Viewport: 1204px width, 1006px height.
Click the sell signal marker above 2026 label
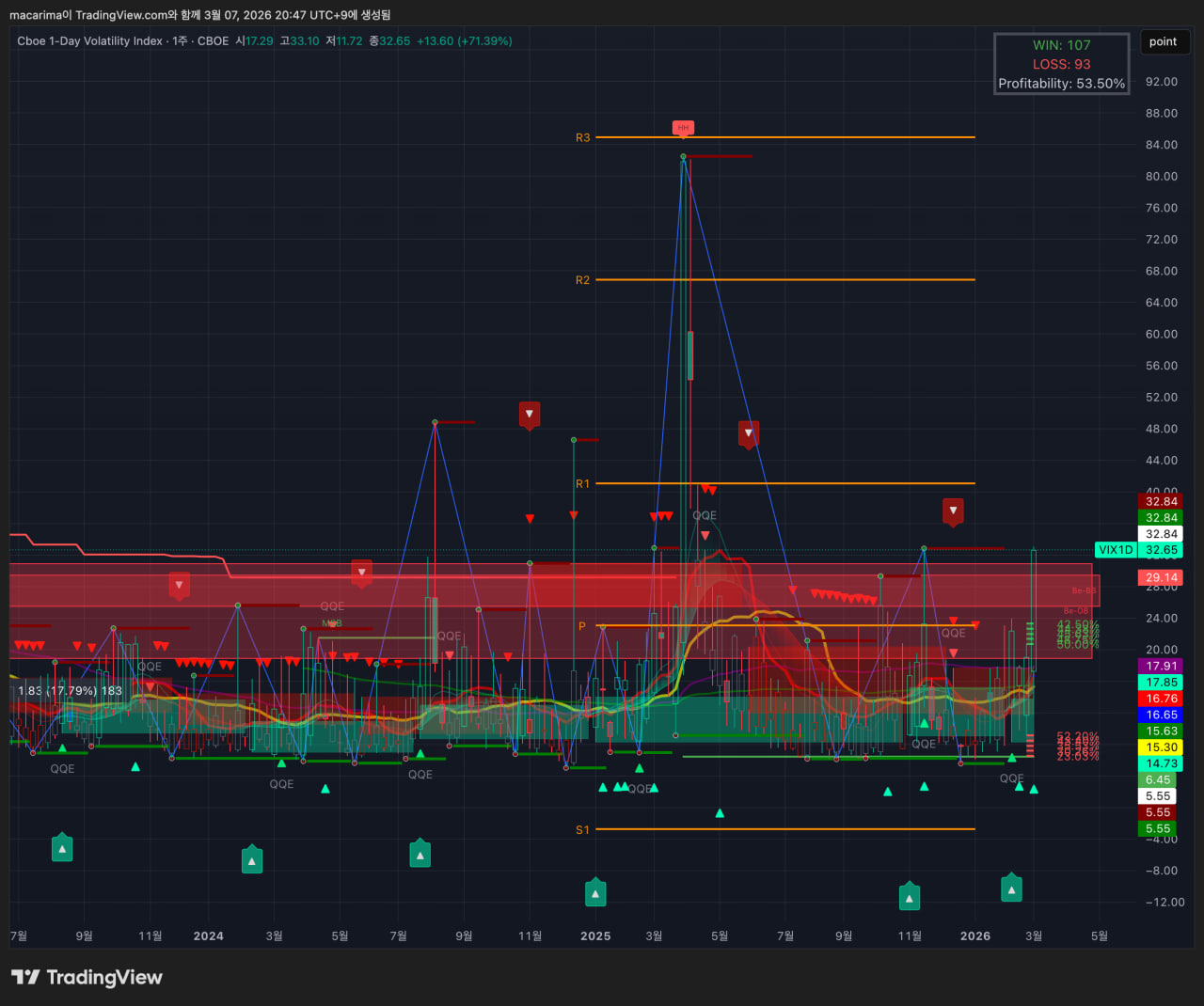[x=953, y=511]
